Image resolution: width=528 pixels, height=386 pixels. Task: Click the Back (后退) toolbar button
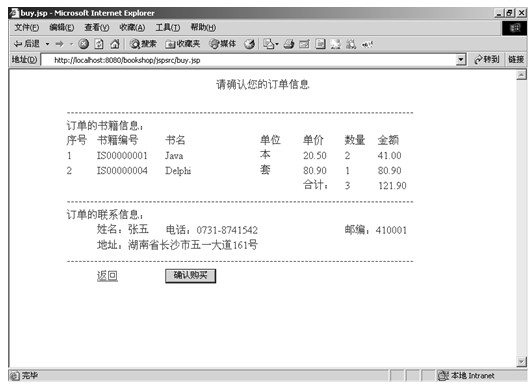point(27,44)
